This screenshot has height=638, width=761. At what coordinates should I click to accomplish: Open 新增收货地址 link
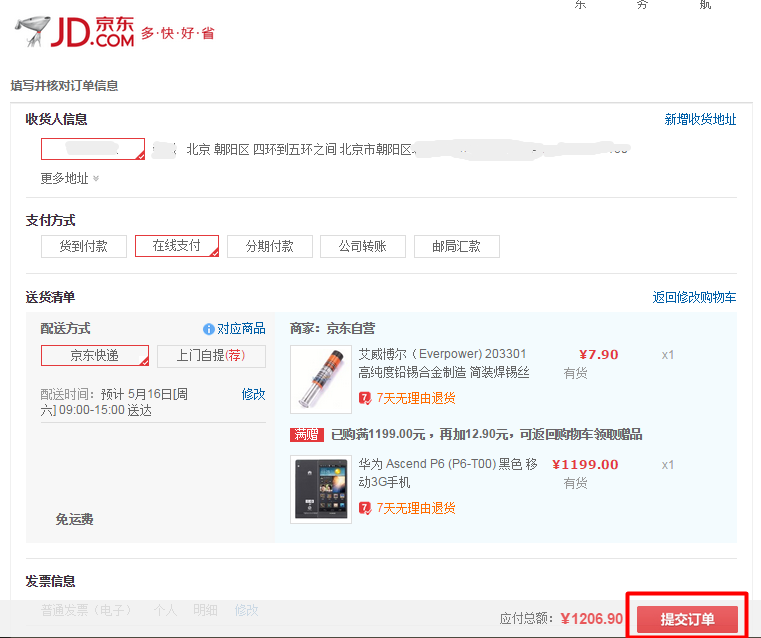(x=700, y=119)
